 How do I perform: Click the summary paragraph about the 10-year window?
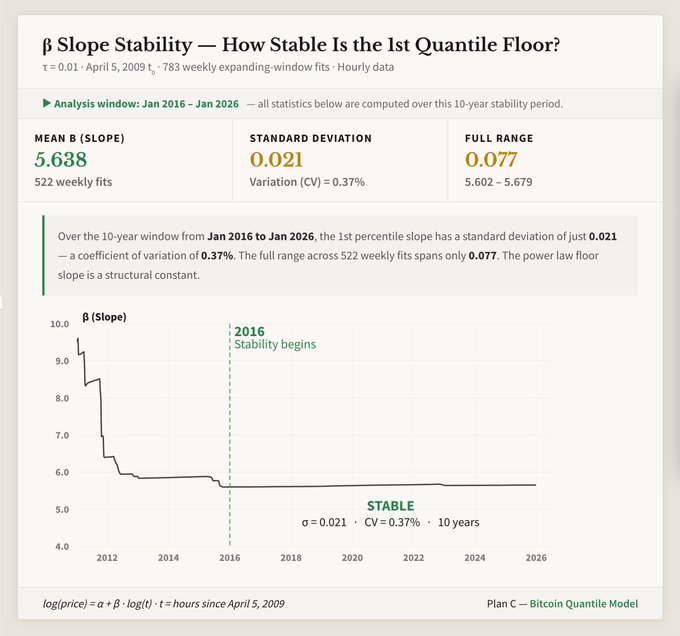tap(340, 255)
